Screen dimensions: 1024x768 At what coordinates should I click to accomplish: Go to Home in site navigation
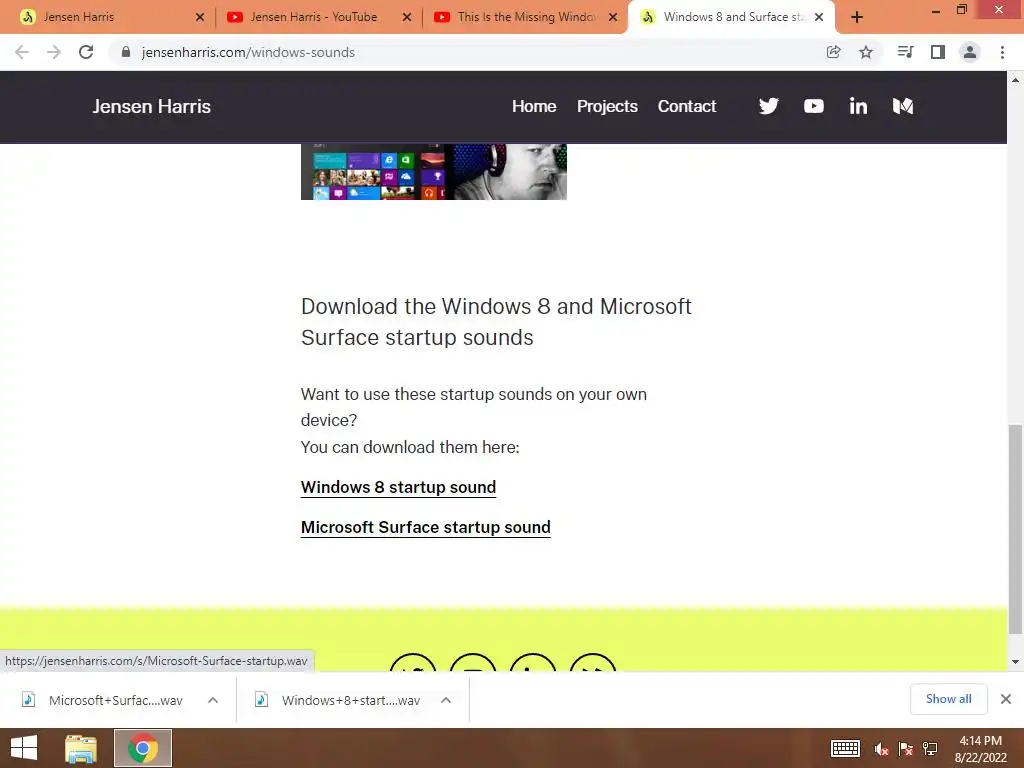pyautogui.click(x=534, y=106)
